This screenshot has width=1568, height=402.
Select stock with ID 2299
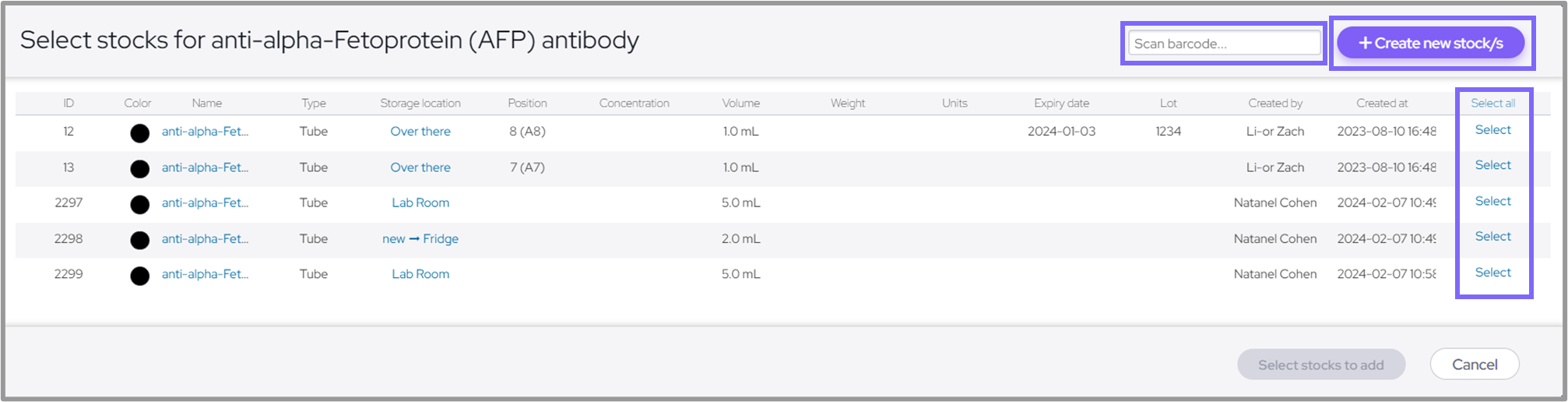[x=1492, y=272]
